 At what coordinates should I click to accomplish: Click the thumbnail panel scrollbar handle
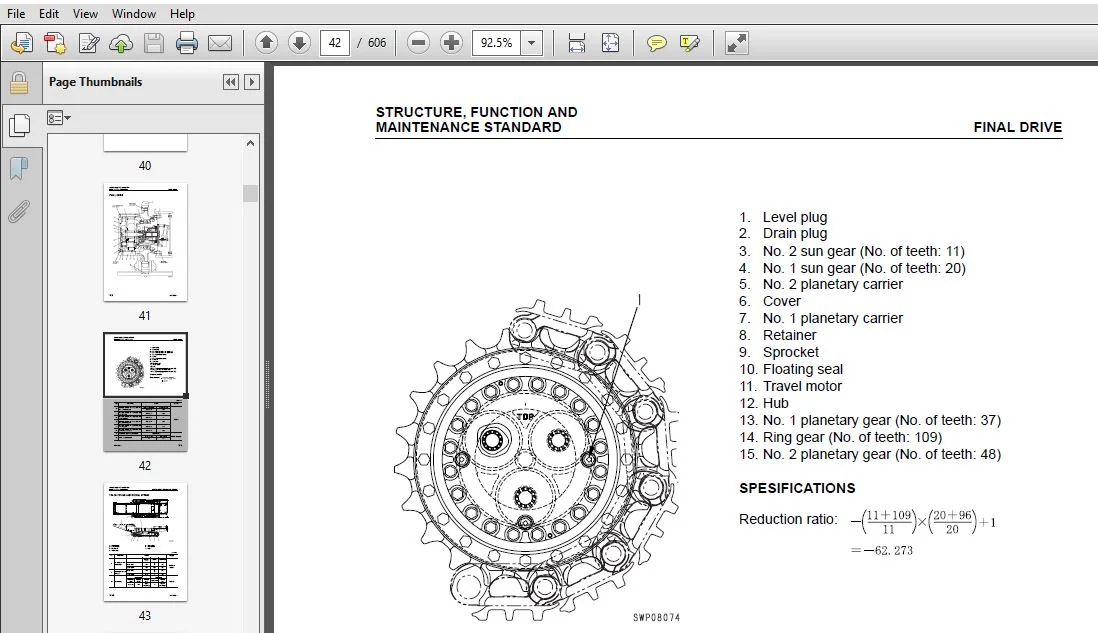point(250,193)
